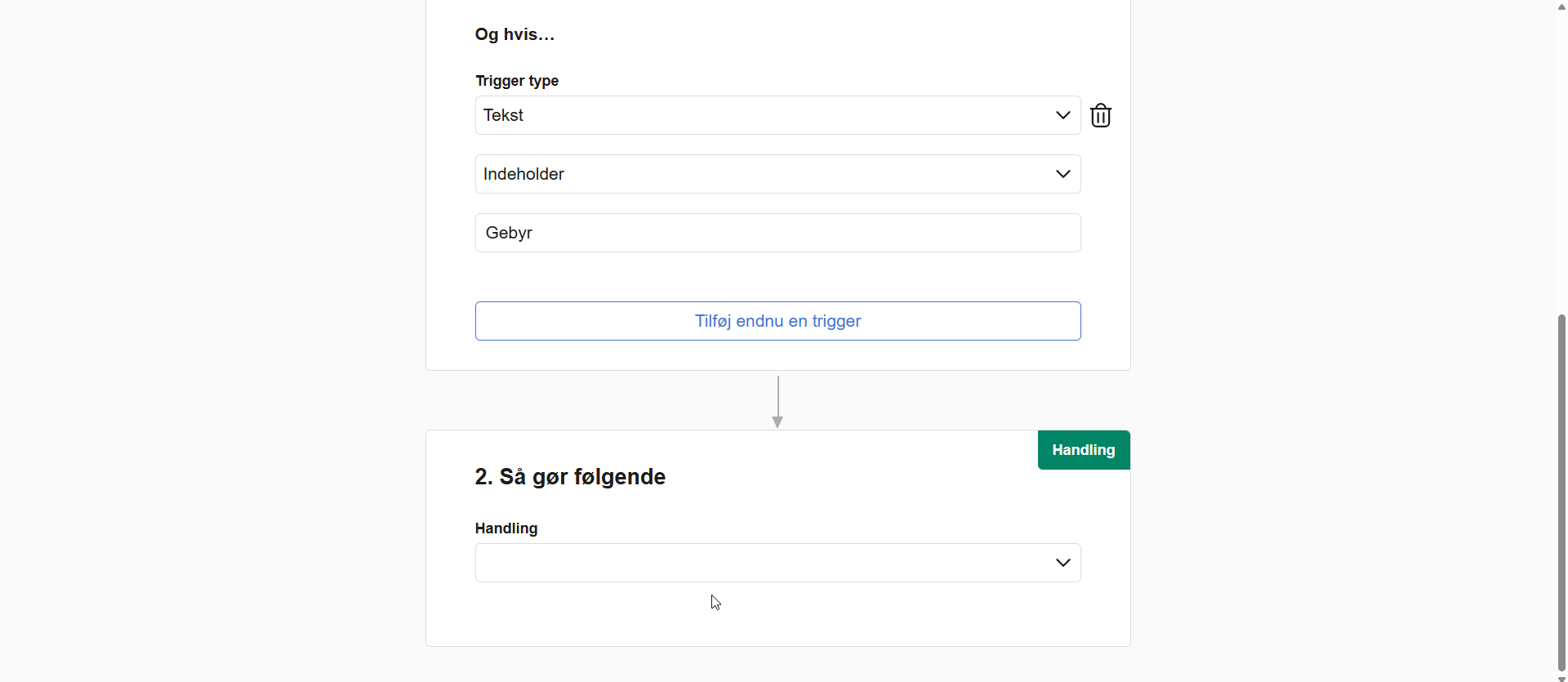Click the green Handling badge
The height and width of the screenshot is (682, 1568).
point(1084,450)
